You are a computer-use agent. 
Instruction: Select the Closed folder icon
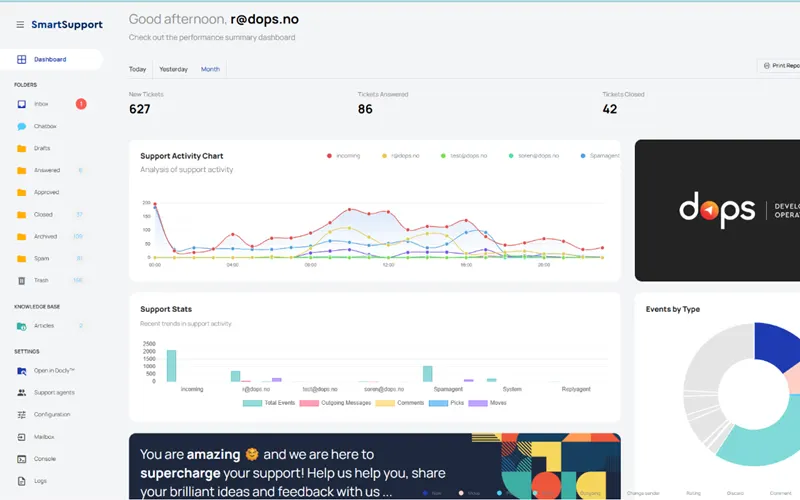click(21, 215)
